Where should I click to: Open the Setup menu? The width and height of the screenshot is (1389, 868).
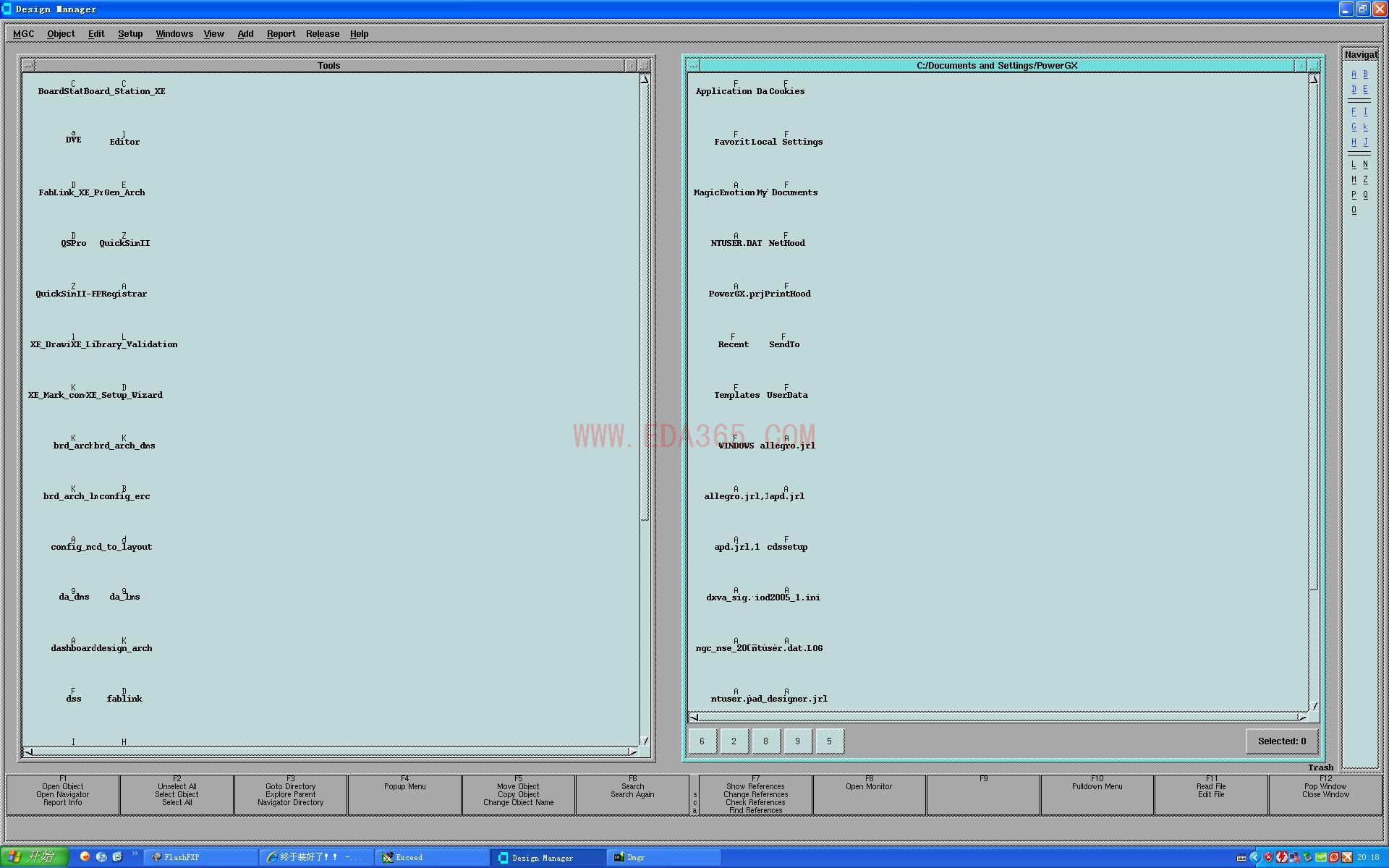point(130,34)
